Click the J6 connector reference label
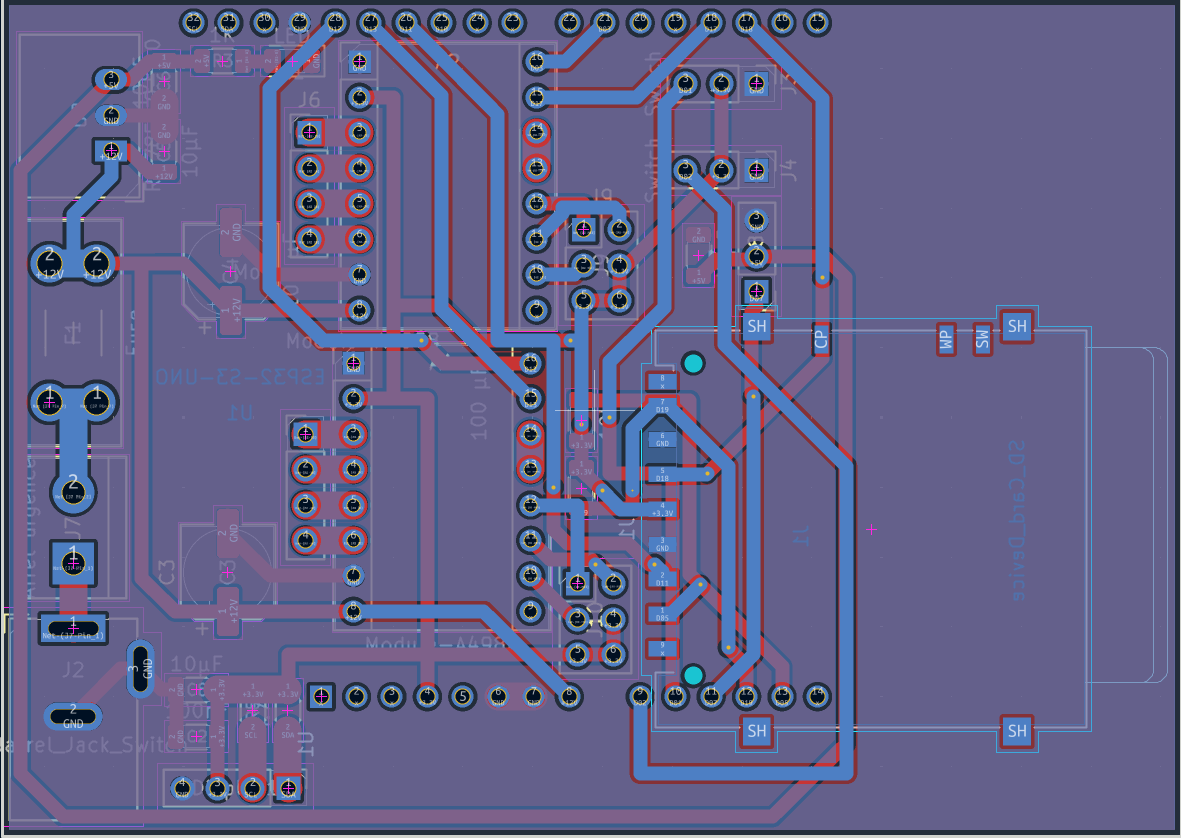This screenshot has width=1181, height=838. (309, 99)
